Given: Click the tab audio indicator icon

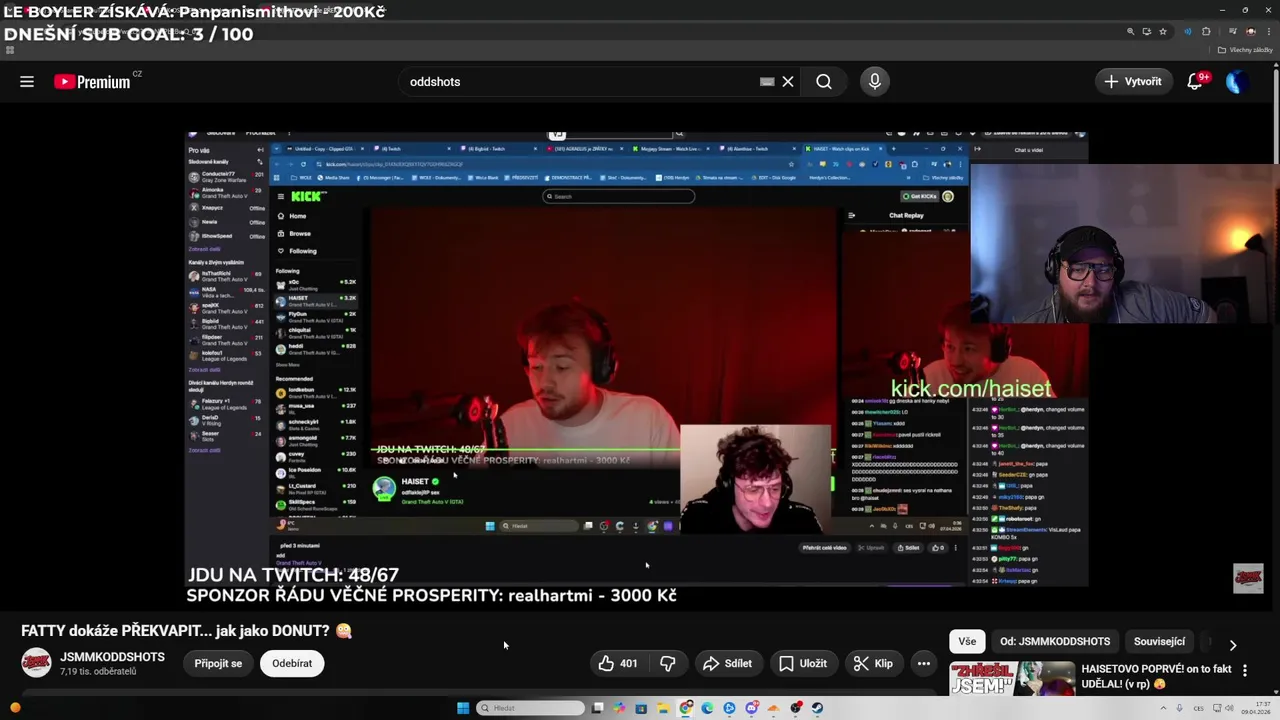Looking at the screenshot, I should click(1188, 31).
